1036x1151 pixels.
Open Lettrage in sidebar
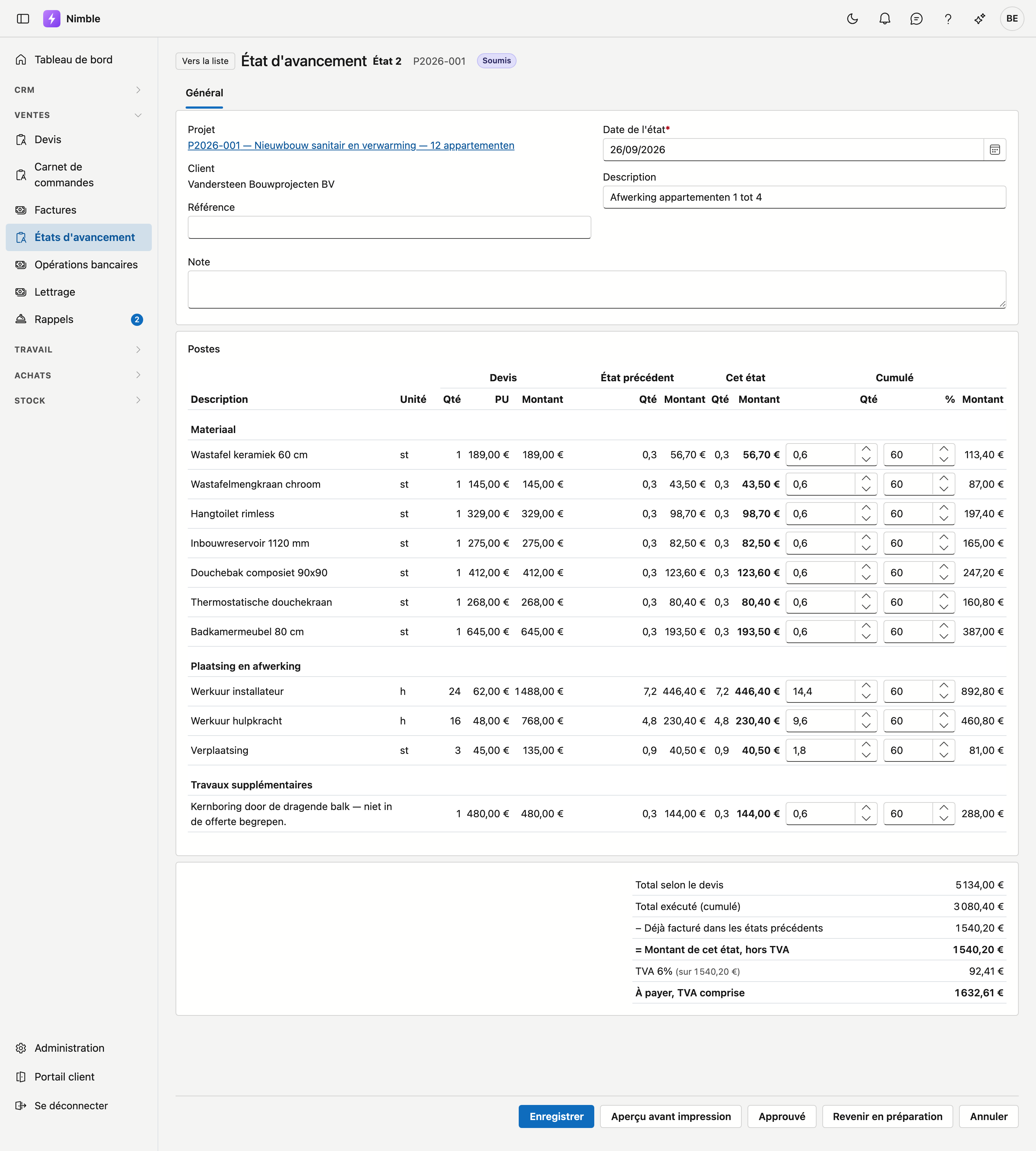(78, 292)
